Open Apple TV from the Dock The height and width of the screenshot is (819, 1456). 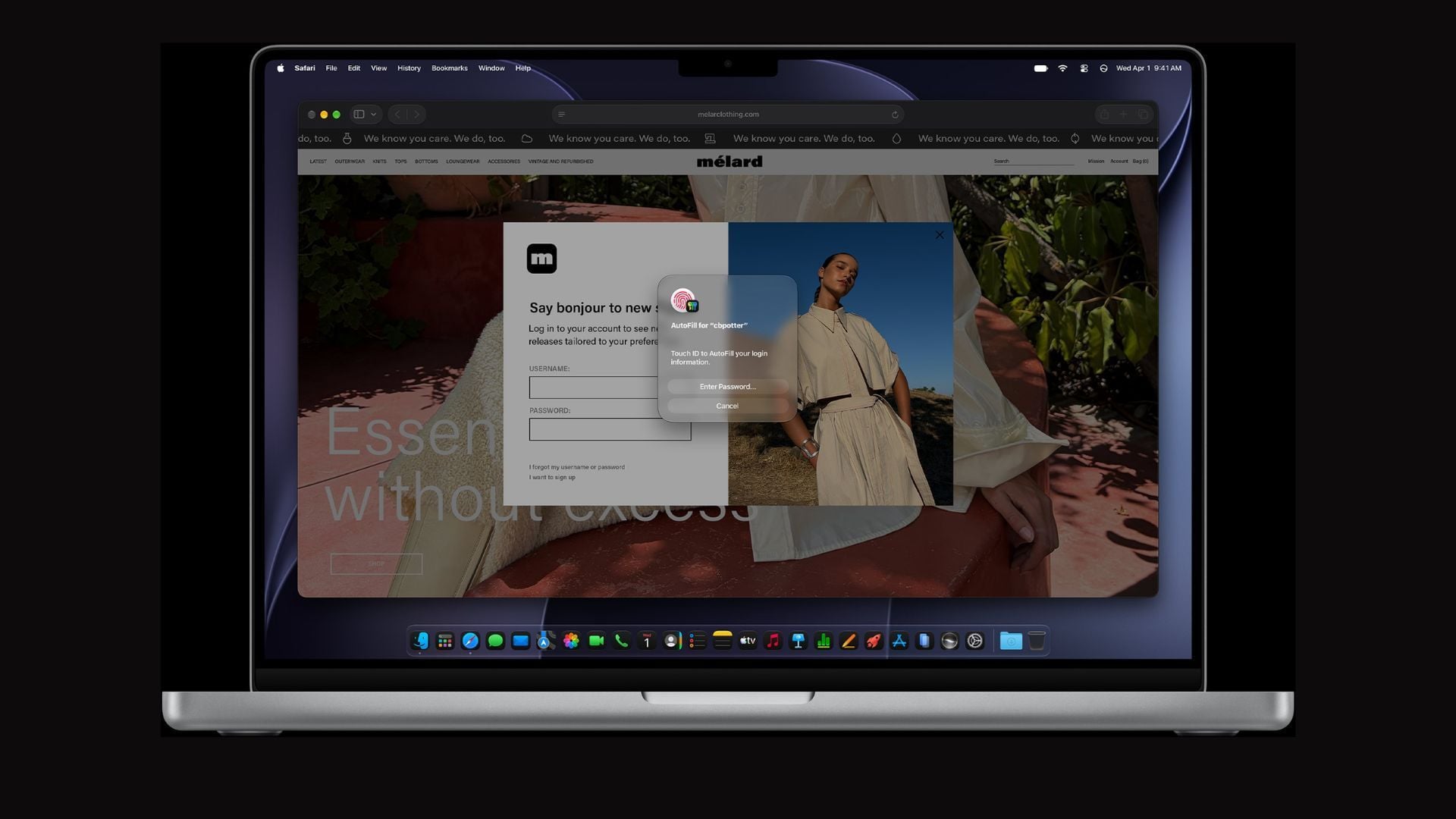coord(748,642)
